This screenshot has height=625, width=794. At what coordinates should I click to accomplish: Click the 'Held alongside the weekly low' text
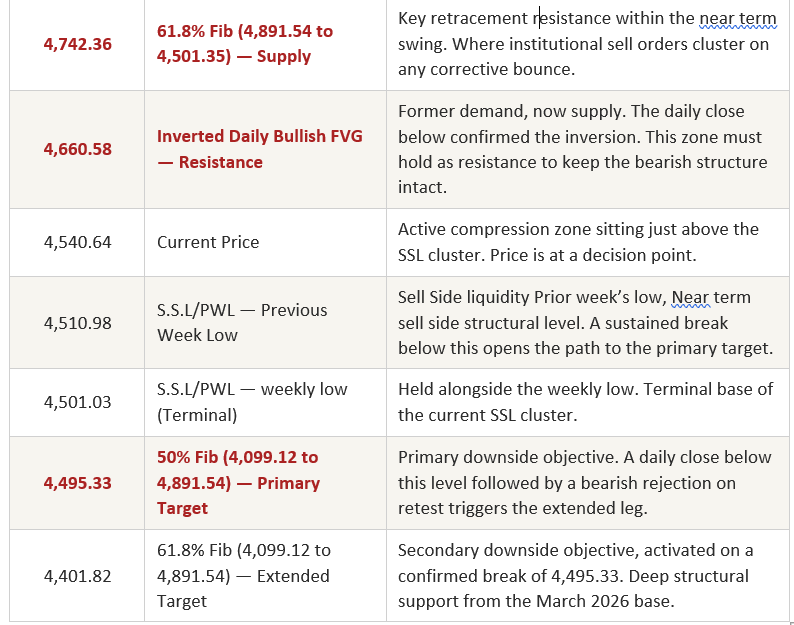point(585,402)
